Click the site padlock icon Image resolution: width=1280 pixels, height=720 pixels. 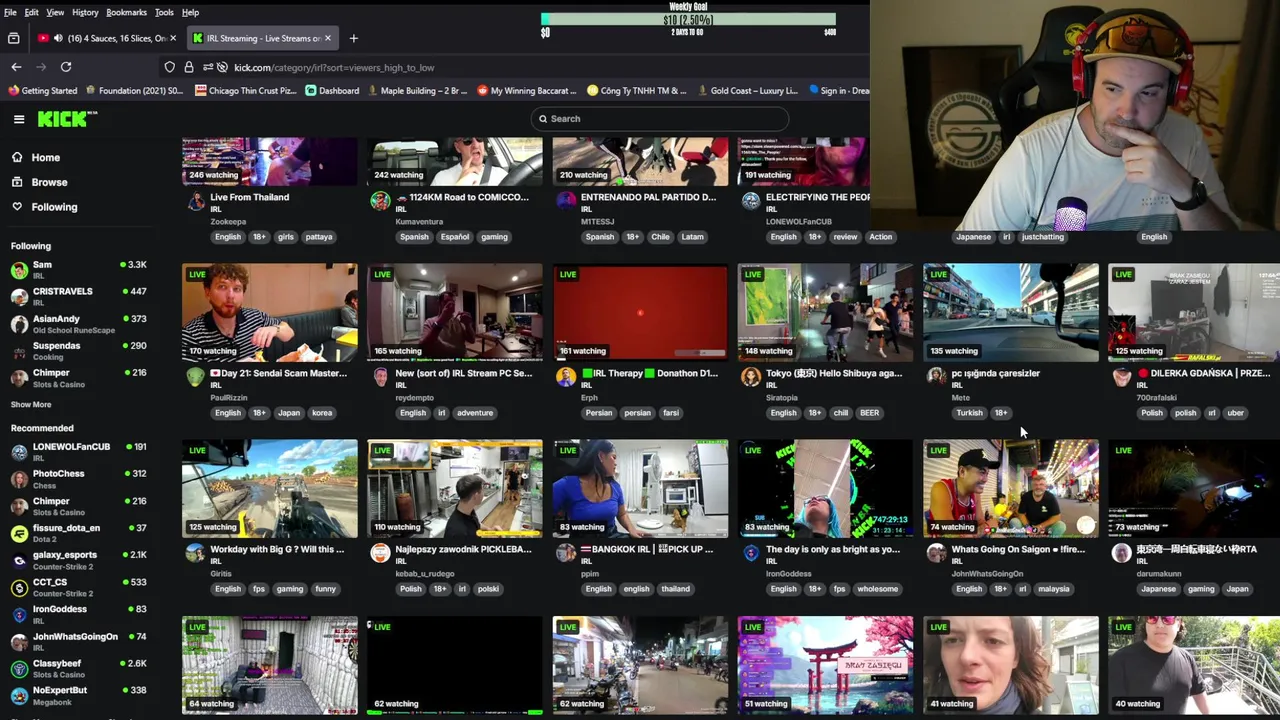click(x=188, y=67)
